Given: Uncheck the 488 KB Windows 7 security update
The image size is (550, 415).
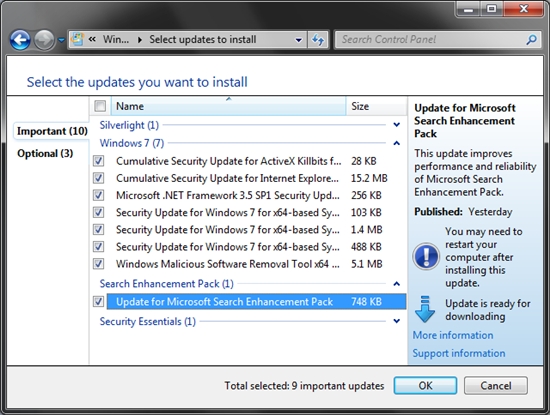Looking at the screenshot, I should tap(99, 247).
